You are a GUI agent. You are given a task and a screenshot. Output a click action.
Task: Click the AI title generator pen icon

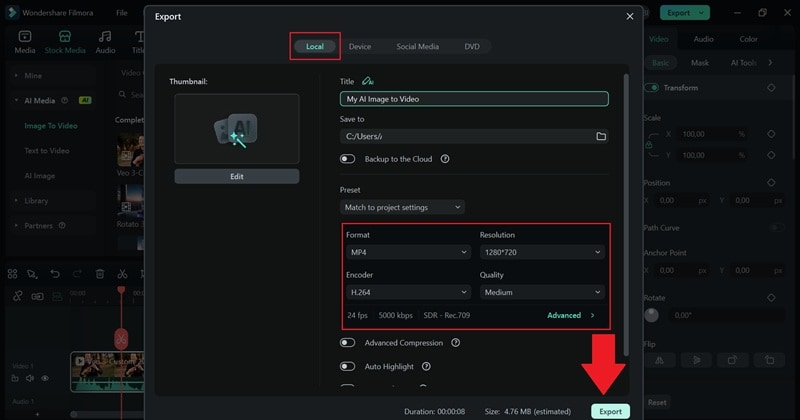click(x=367, y=81)
